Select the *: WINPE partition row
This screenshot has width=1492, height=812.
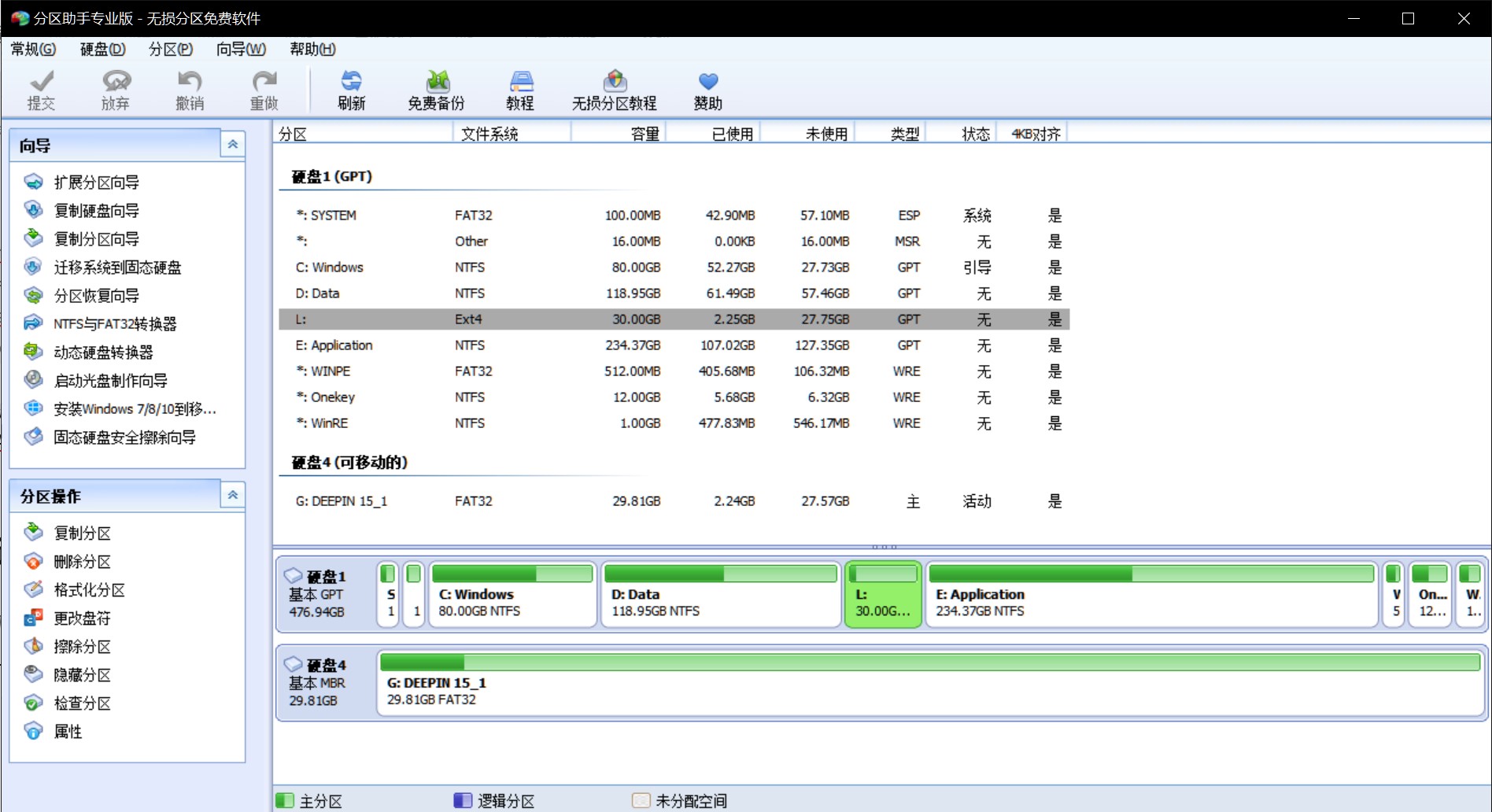pos(674,371)
